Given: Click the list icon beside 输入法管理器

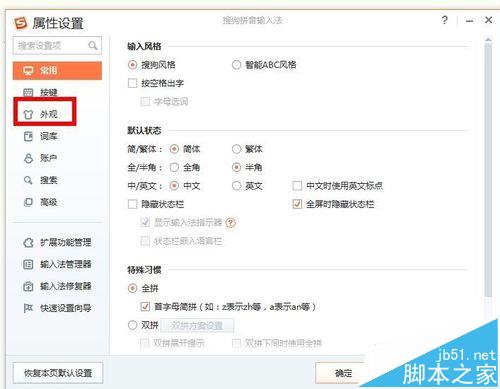Looking at the screenshot, I should point(28,264).
